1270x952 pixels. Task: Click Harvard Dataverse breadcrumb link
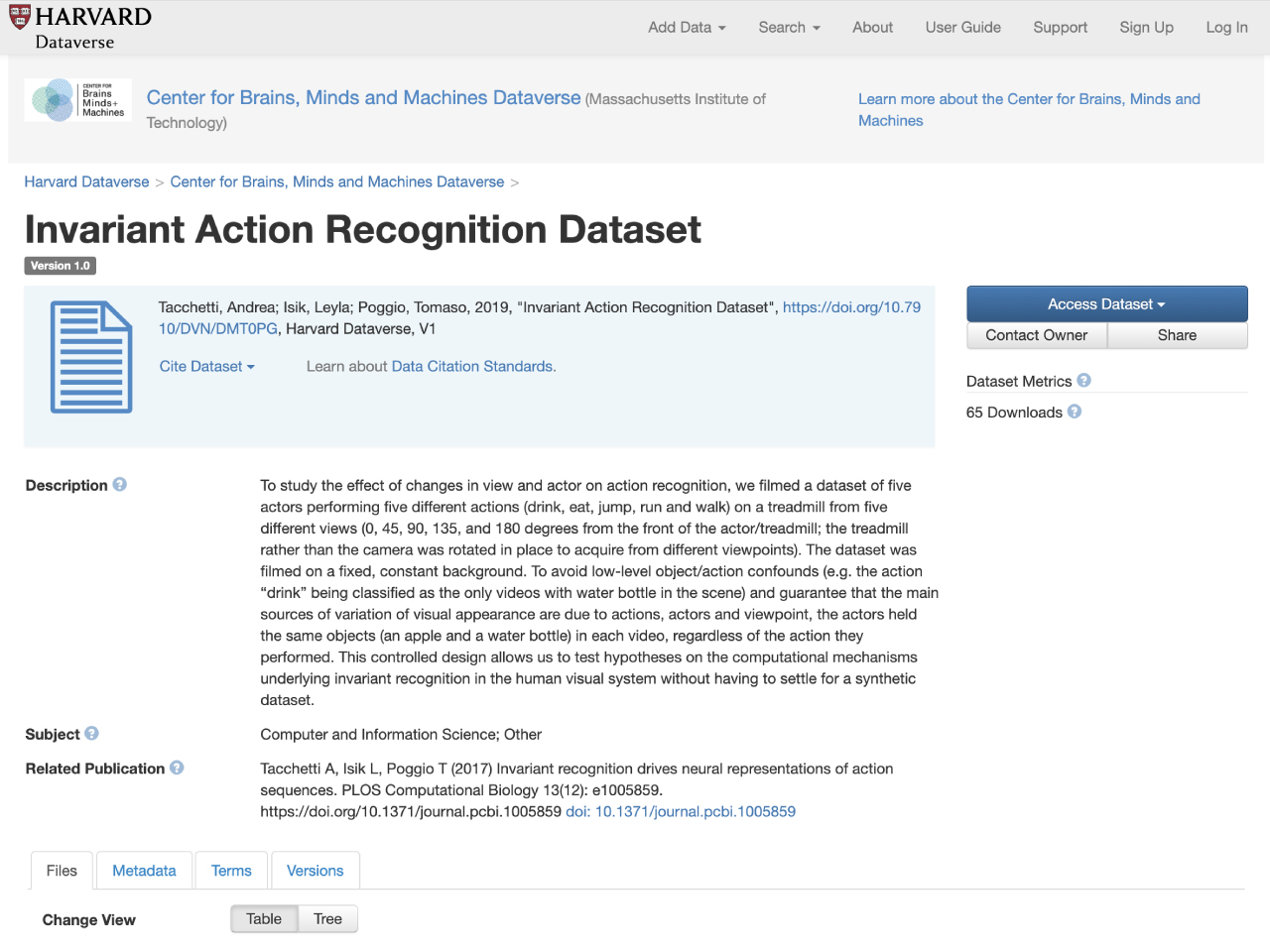[x=86, y=182]
